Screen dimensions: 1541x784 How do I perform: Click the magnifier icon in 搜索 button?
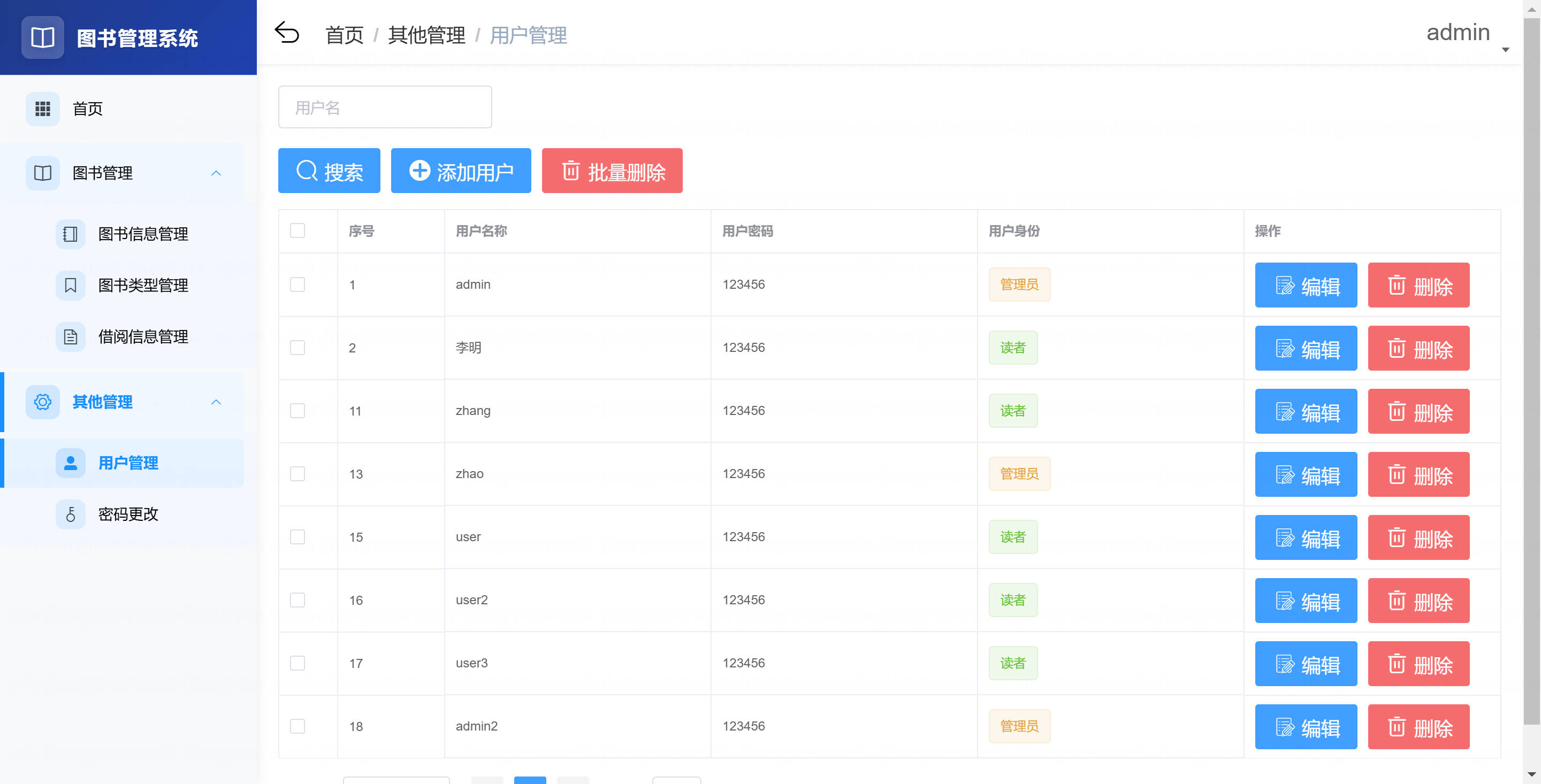point(307,171)
